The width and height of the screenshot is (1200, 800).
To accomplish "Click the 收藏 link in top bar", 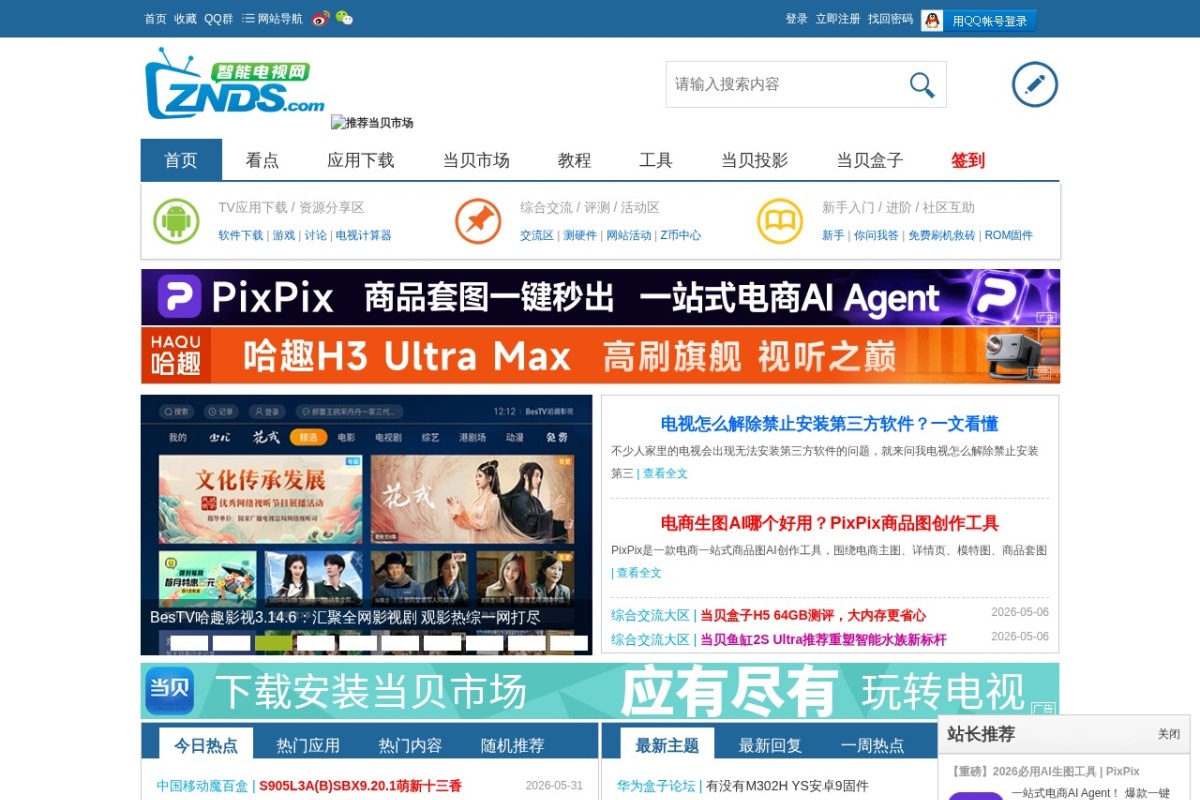I will 185,19.
